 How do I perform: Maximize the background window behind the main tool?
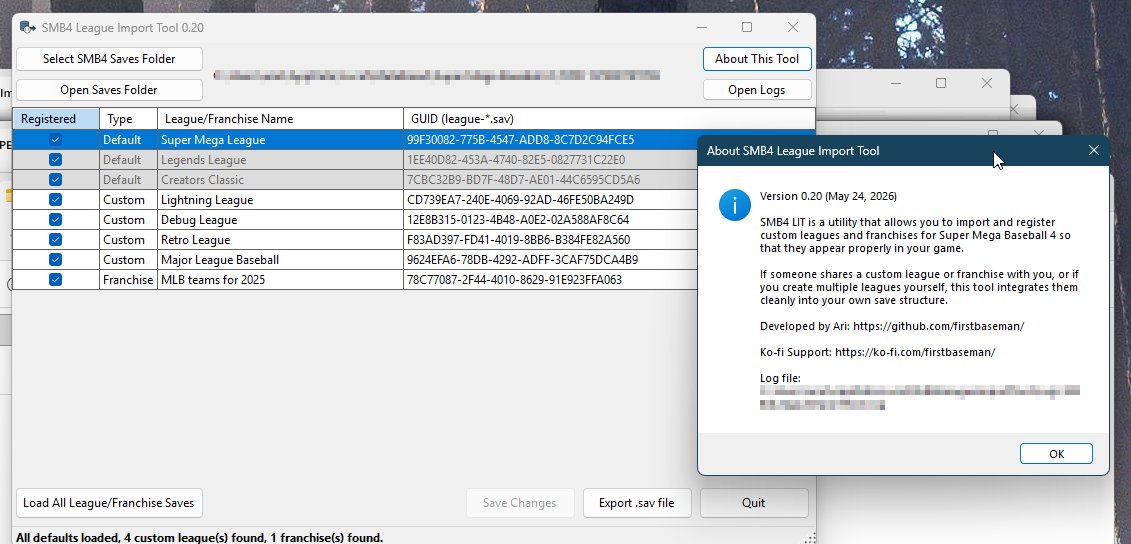coord(941,83)
